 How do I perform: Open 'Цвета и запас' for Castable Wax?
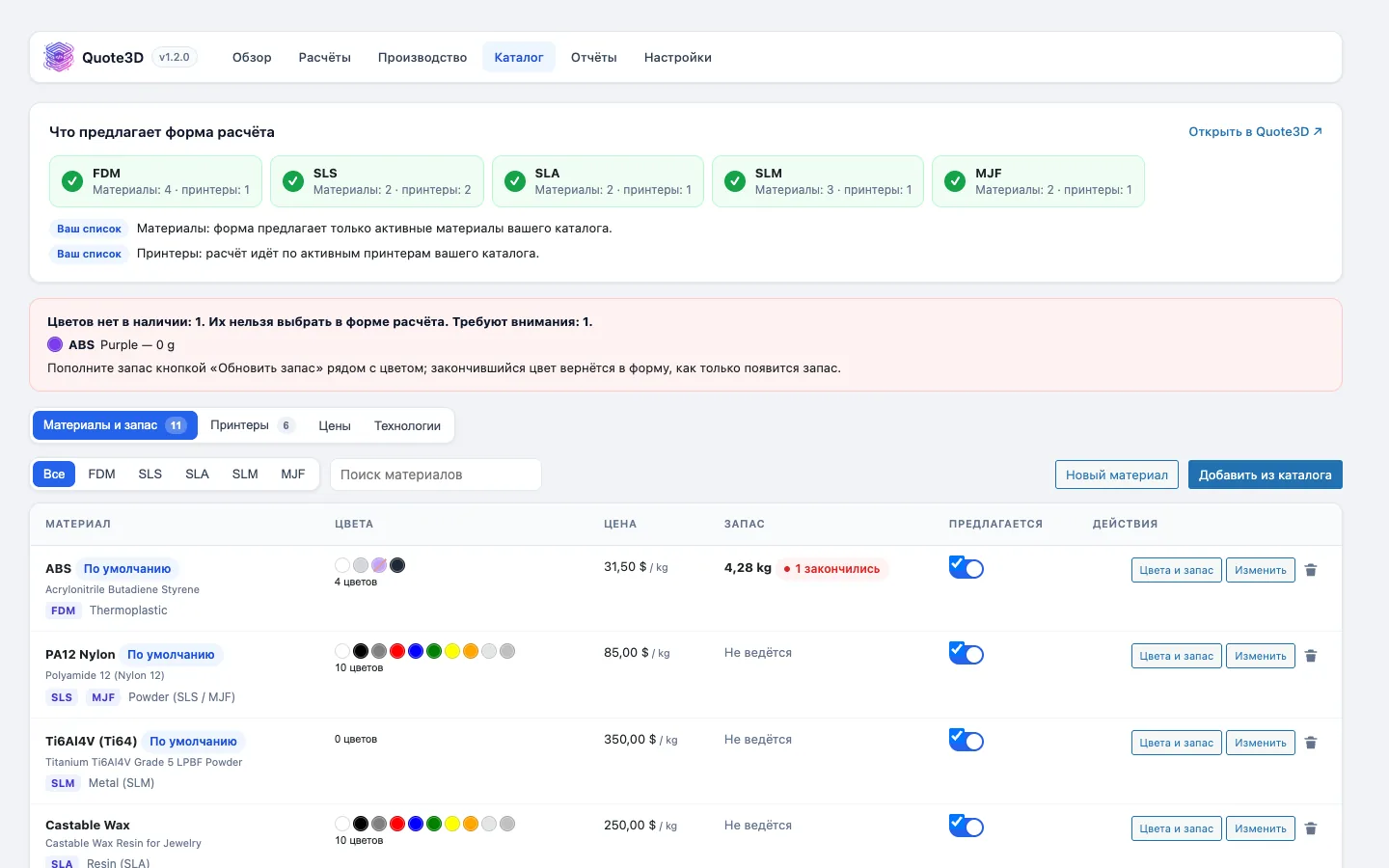(1177, 828)
